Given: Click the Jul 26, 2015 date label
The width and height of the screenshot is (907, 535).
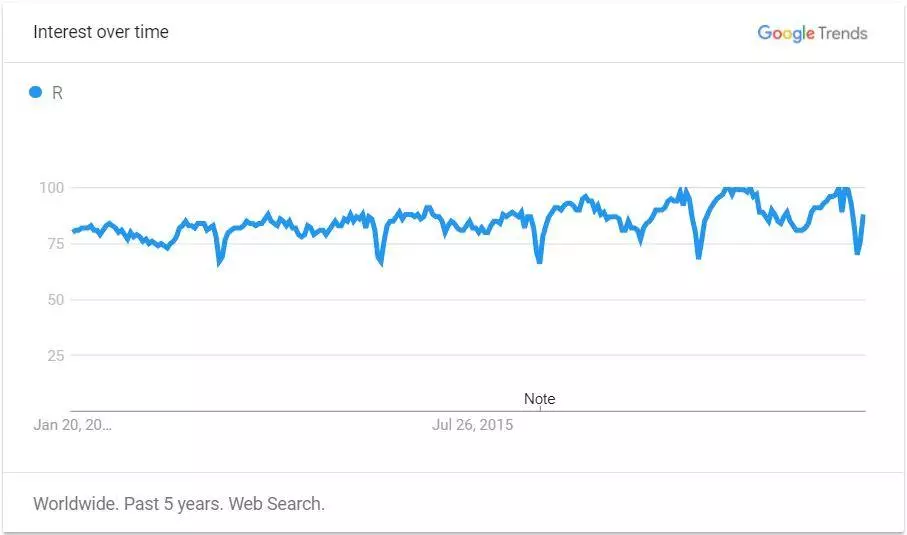Looking at the screenshot, I should tap(473, 425).
